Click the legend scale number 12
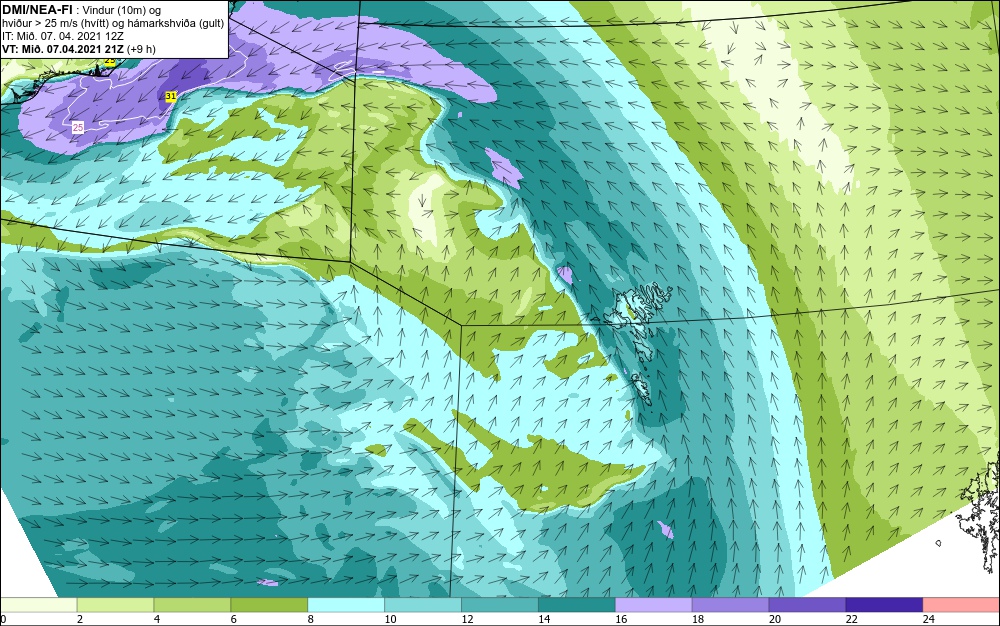 [x=467, y=619]
